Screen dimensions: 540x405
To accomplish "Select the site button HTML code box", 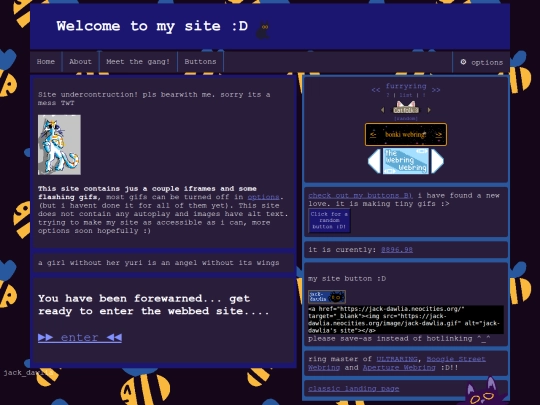I will click(x=406, y=320).
